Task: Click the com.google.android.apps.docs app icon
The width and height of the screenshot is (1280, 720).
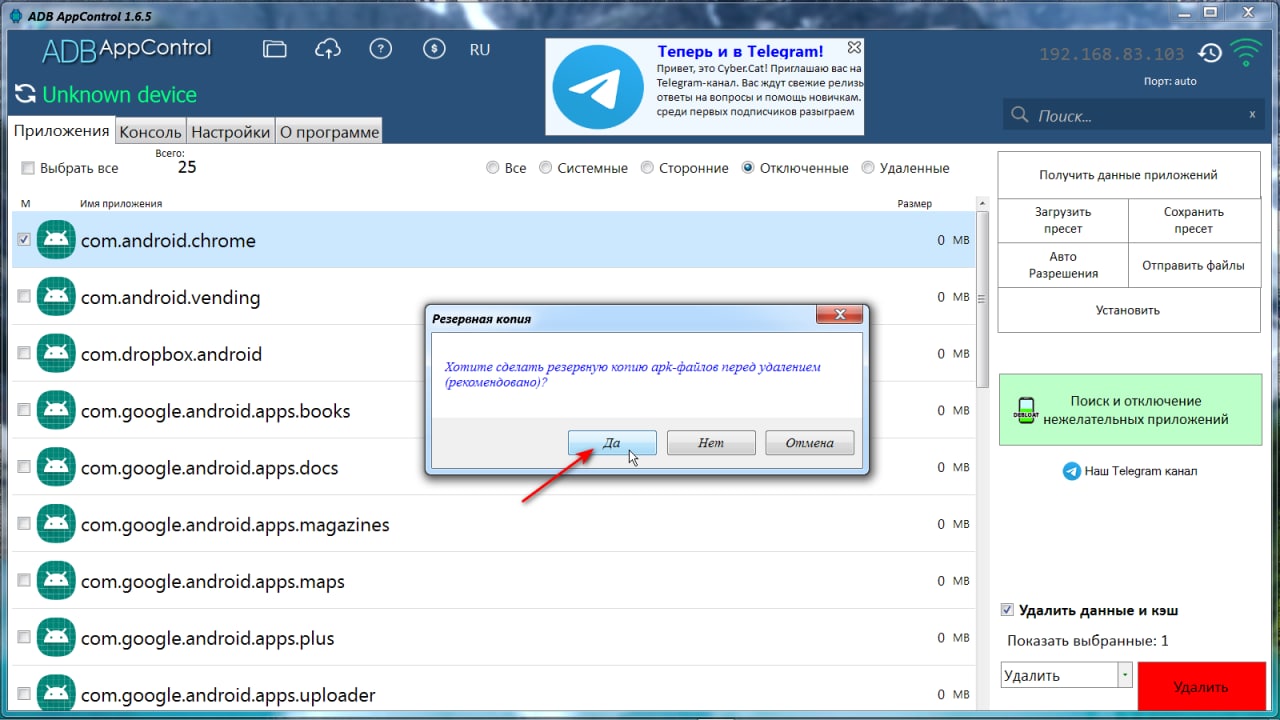Action: click(57, 468)
